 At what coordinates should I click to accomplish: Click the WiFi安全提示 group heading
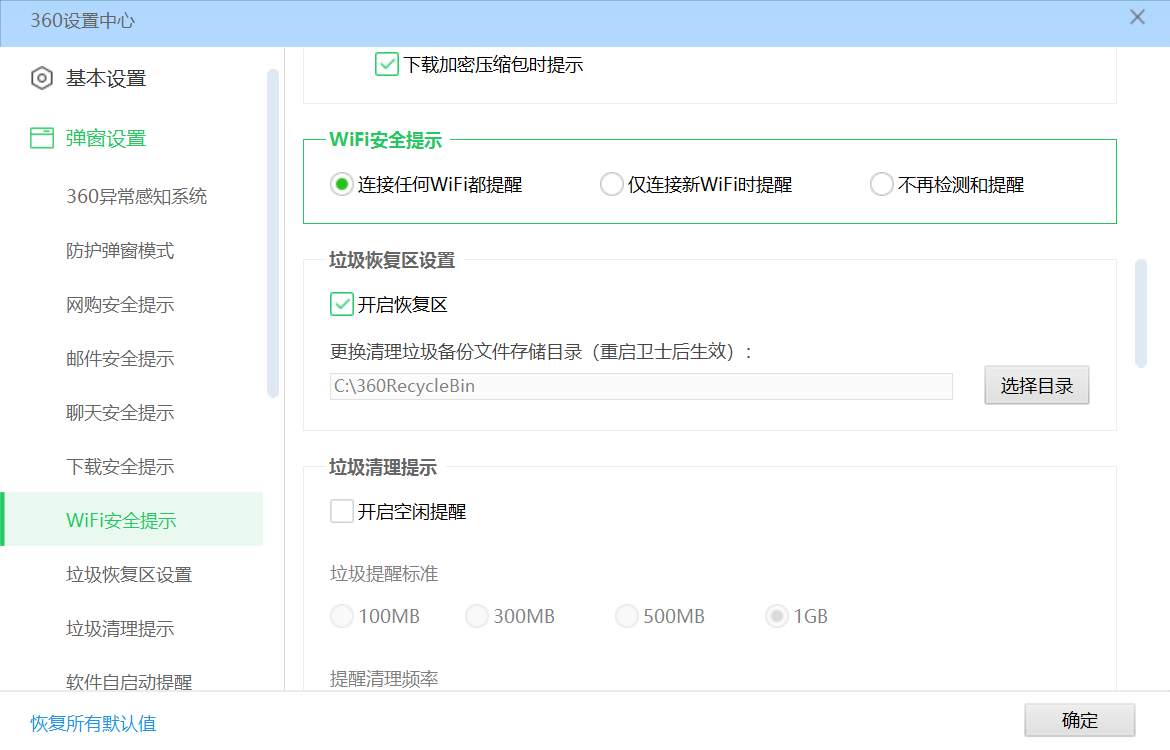[386, 140]
